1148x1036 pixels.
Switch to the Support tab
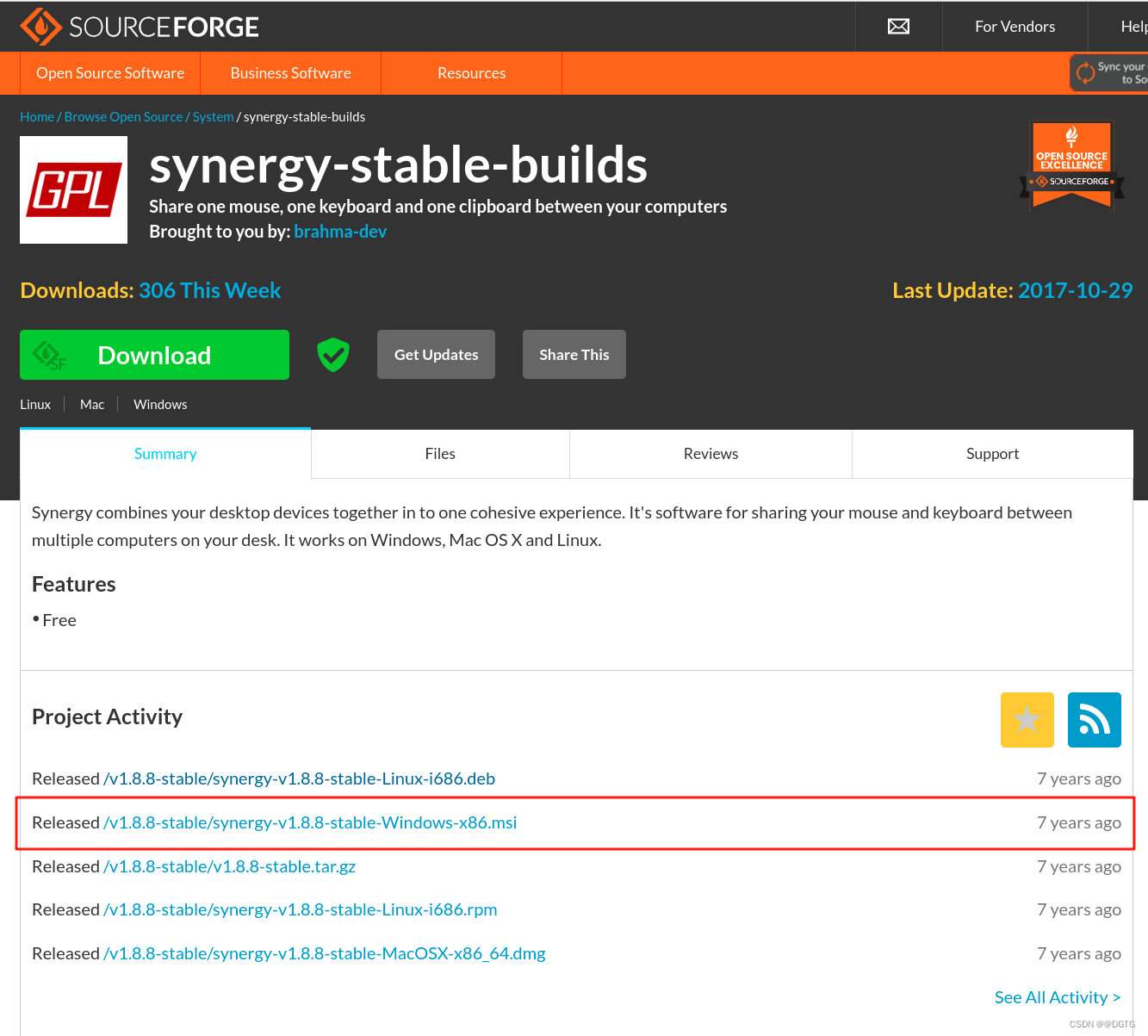[992, 454]
